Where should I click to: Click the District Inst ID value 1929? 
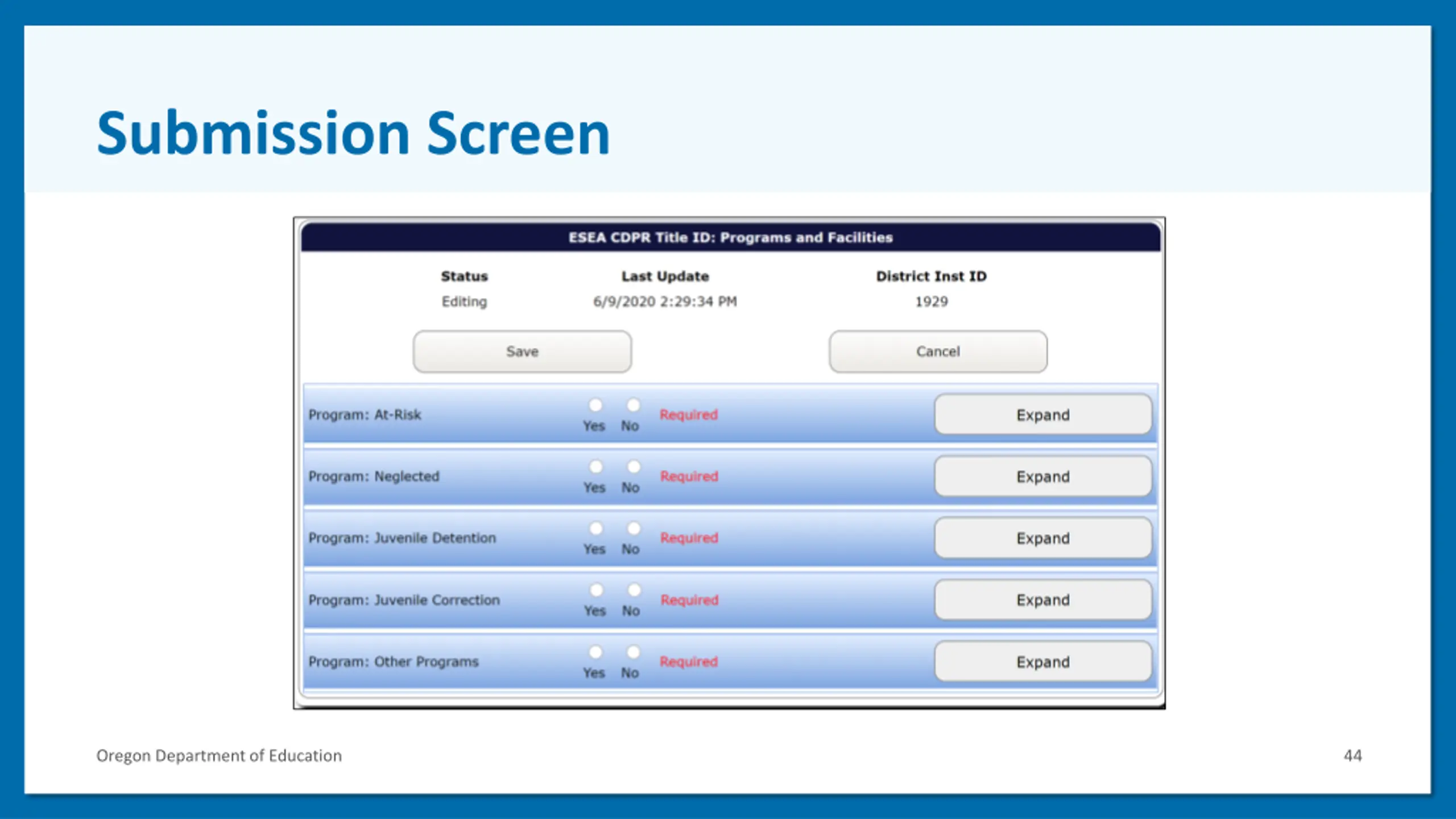[931, 301]
